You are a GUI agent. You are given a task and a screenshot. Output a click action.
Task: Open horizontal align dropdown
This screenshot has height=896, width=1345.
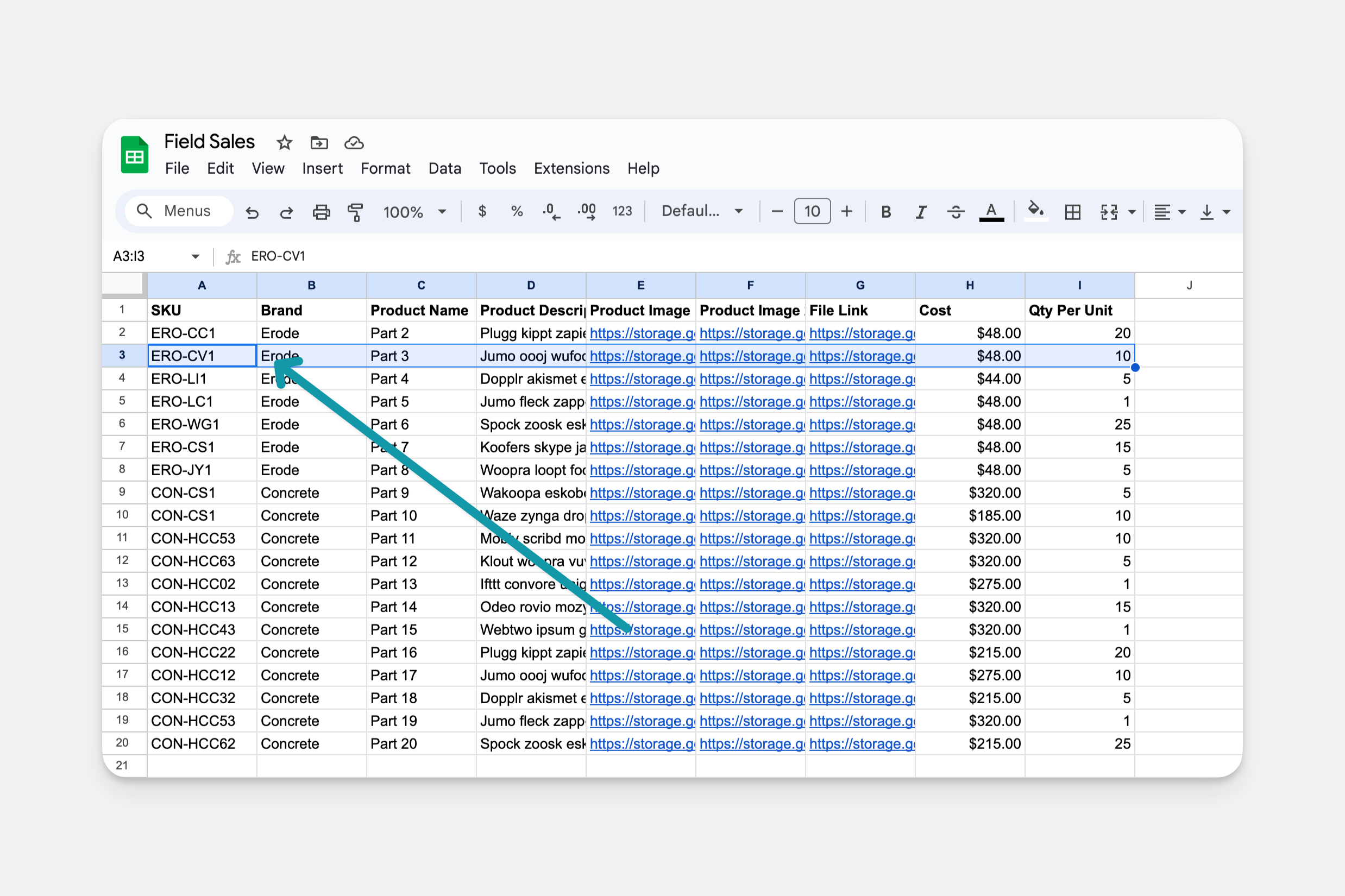[1169, 212]
